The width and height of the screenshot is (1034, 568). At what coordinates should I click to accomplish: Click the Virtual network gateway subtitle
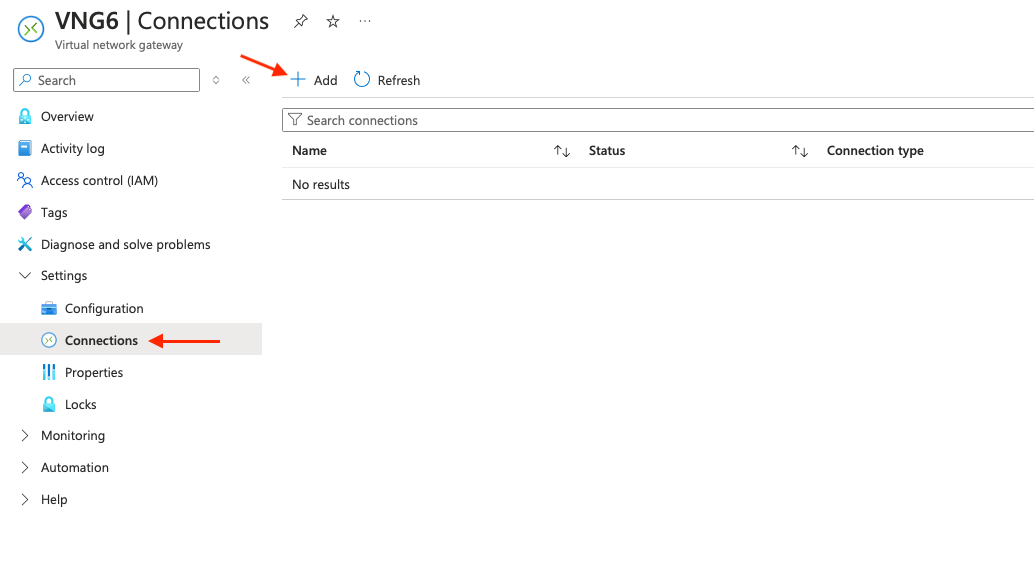119,45
